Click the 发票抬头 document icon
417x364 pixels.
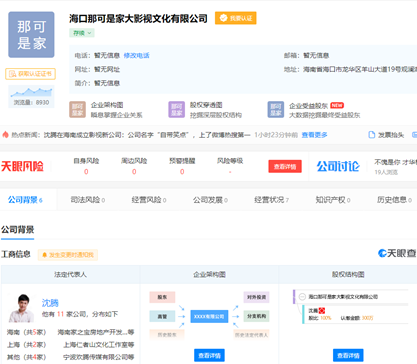click(x=371, y=135)
